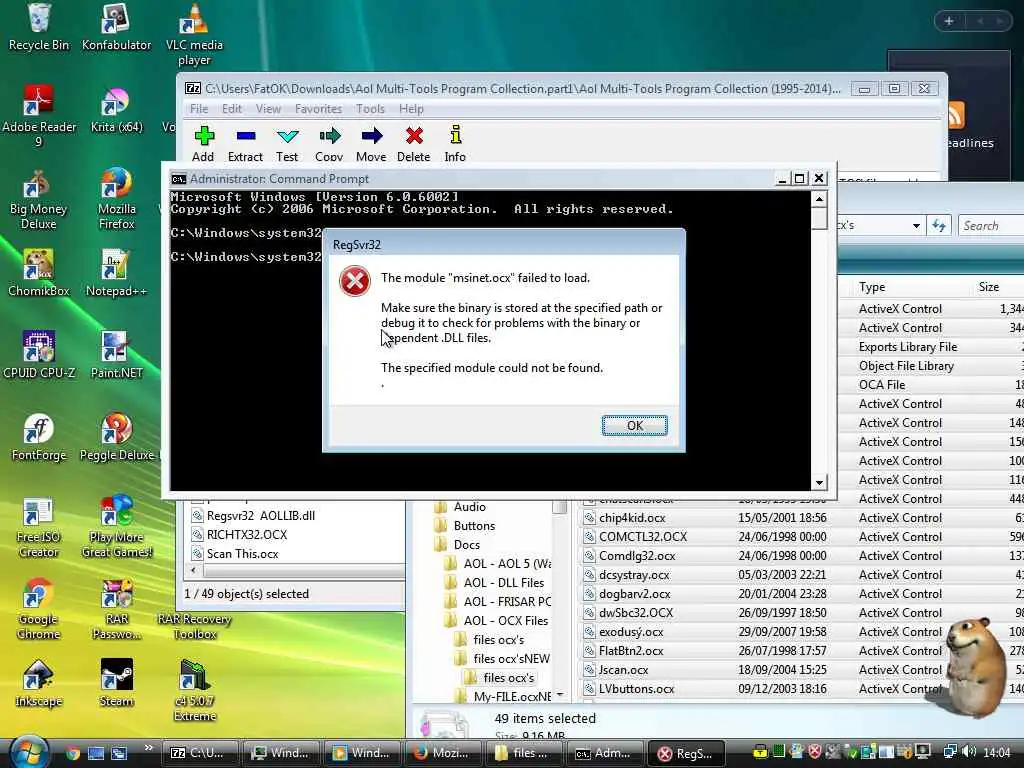The width and height of the screenshot is (1024, 768).
Task: Click Command Prompt scrollbar up arrow
Action: click(819, 199)
